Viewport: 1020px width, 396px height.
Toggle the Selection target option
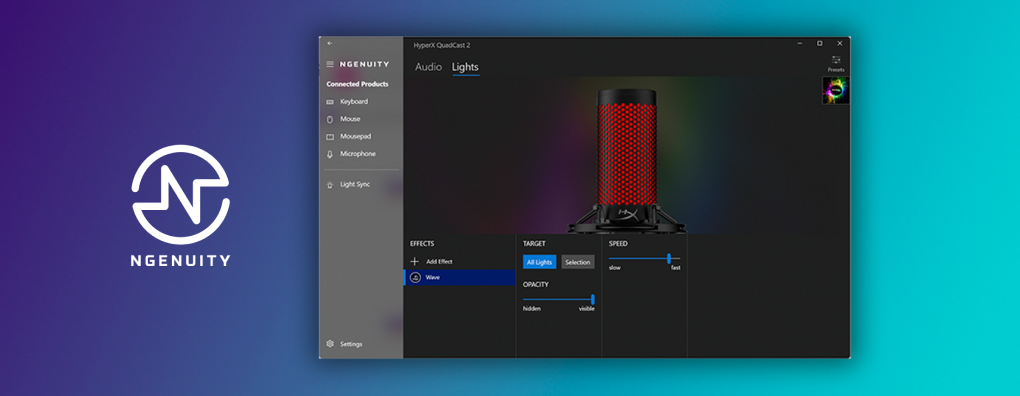(x=578, y=262)
